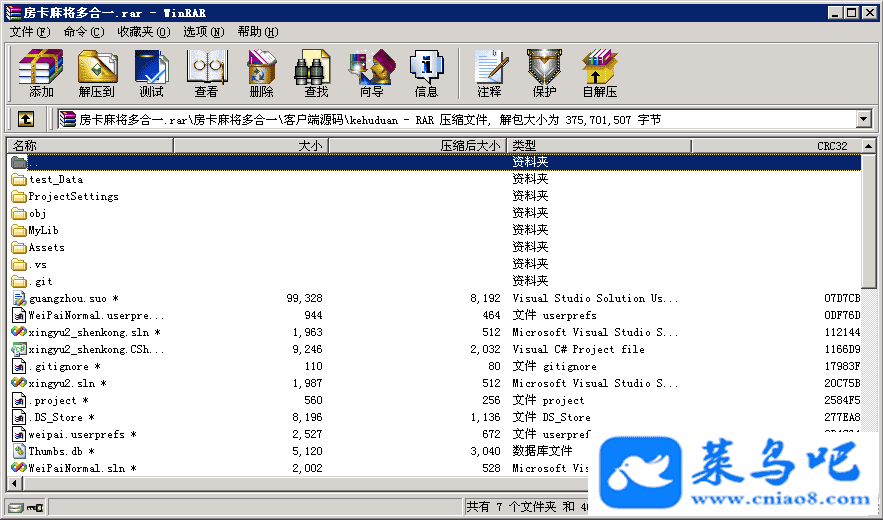This screenshot has height=520, width=883.
Task: Open the Options (选项) menu
Action: [202, 32]
